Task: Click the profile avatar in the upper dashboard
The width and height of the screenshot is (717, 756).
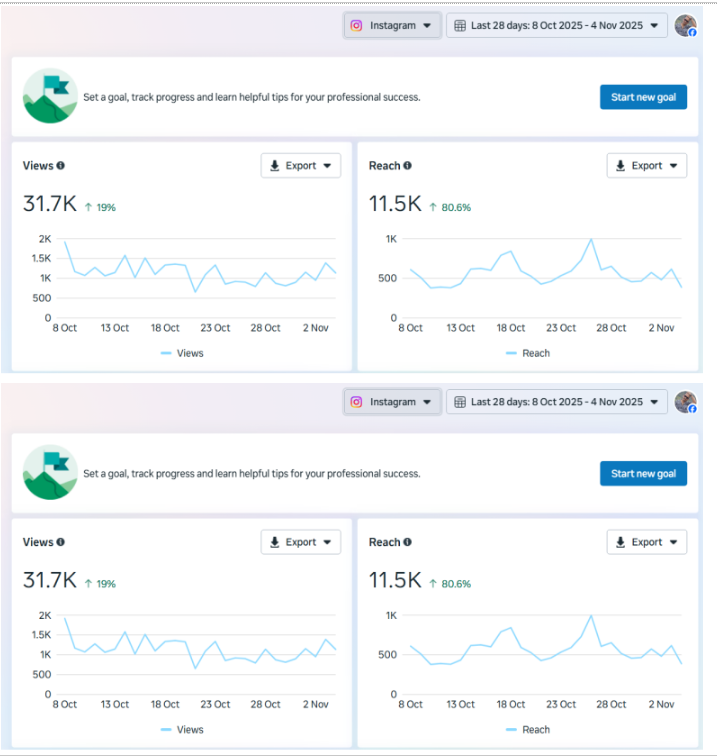Action: [685, 26]
